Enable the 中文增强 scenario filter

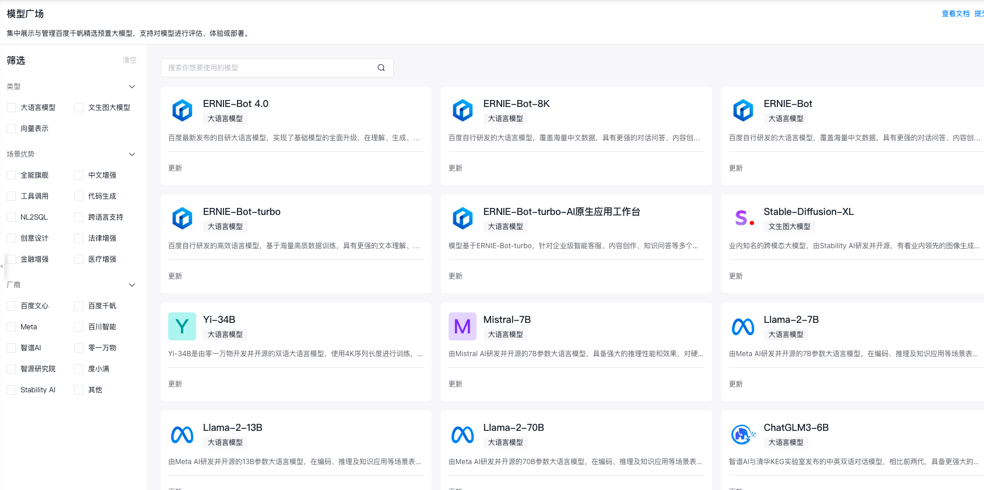point(79,175)
